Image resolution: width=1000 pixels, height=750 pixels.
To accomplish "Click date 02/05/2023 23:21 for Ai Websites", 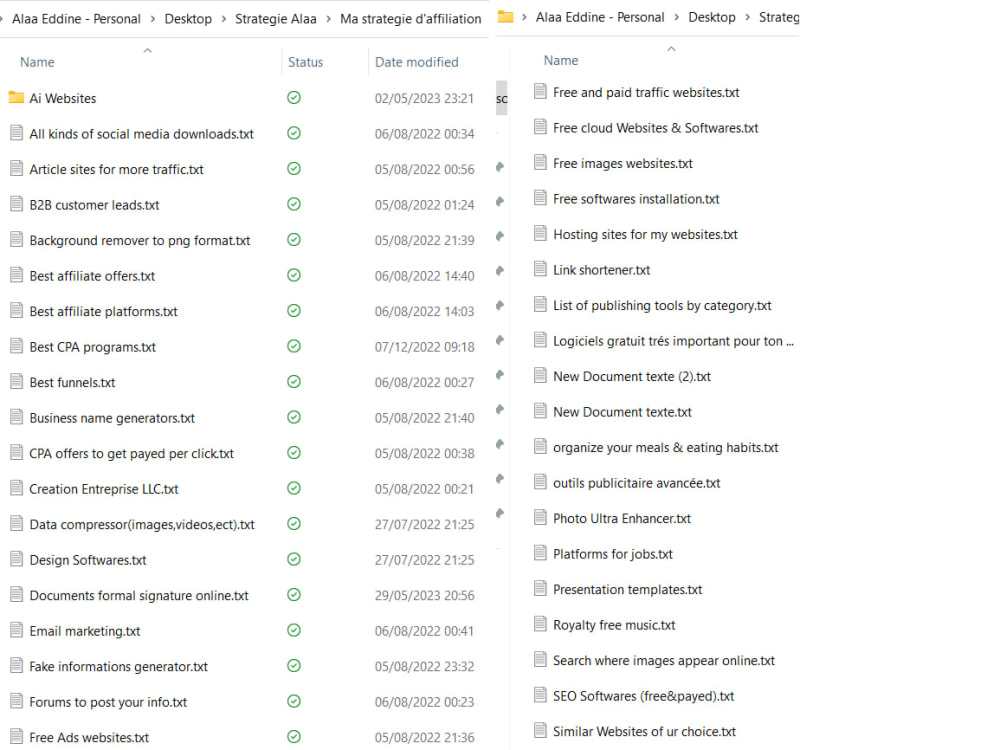I will [424, 98].
